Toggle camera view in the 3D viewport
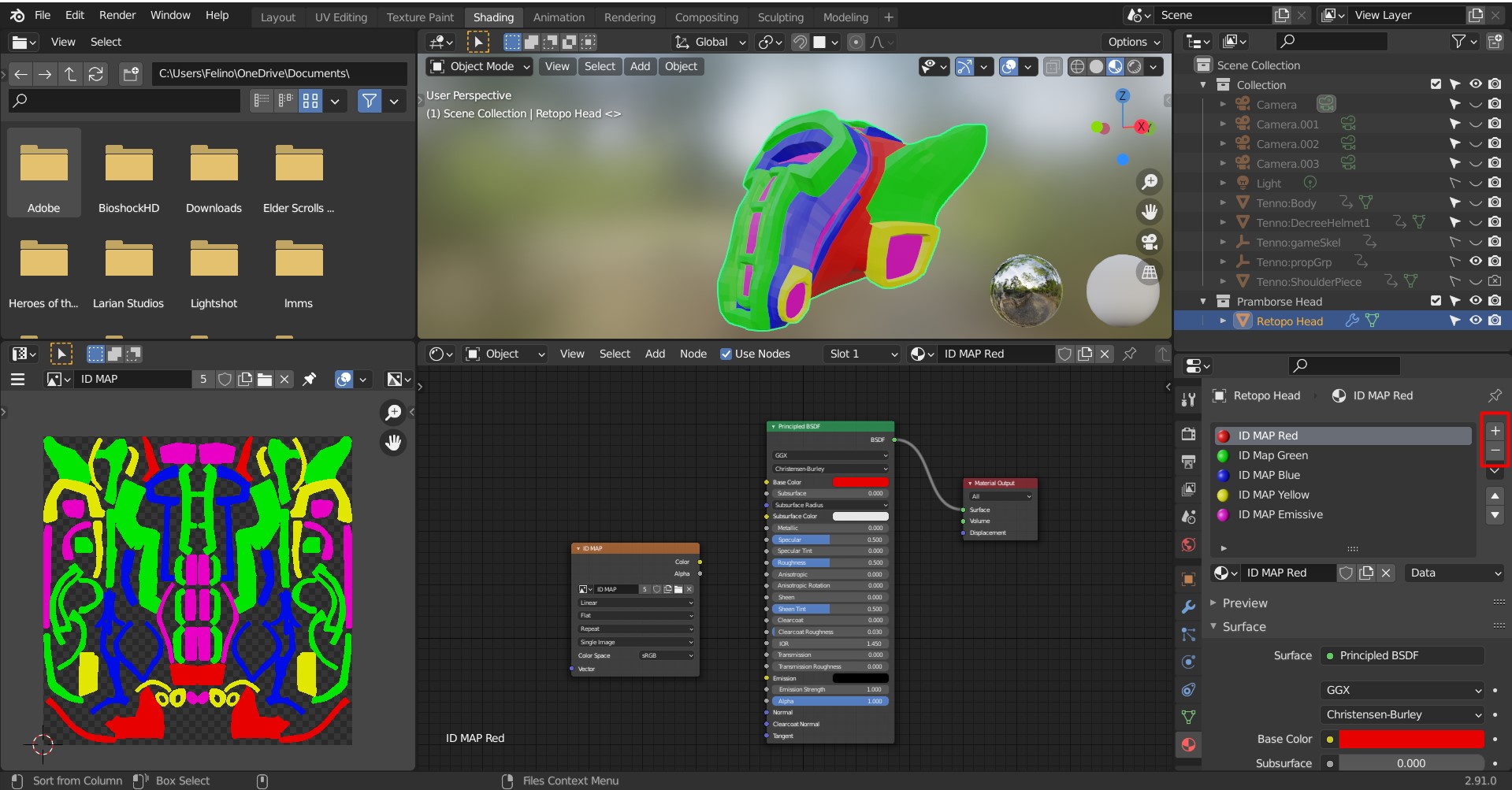The height and width of the screenshot is (790, 1512). [x=1150, y=242]
